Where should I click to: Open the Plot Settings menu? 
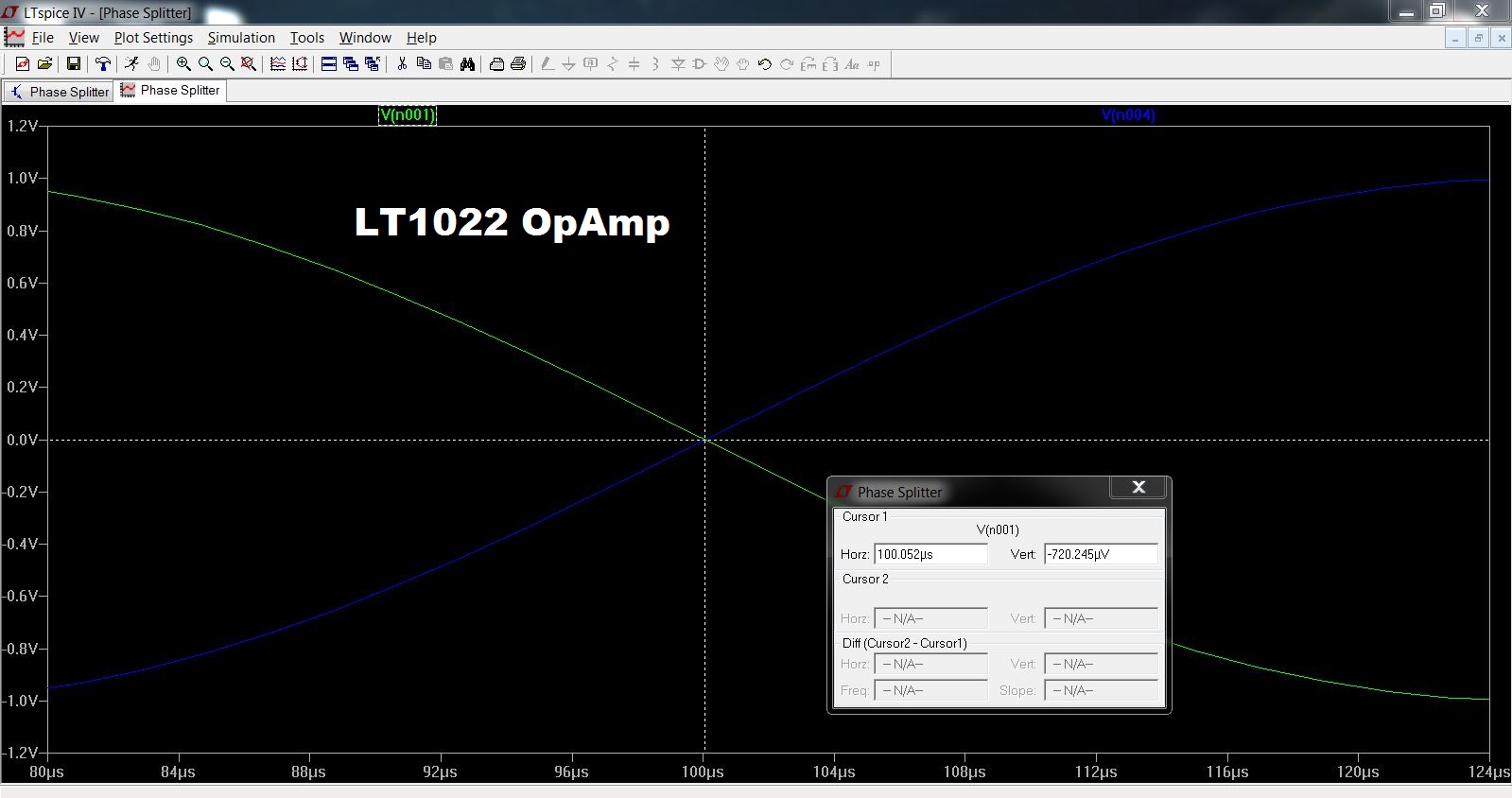click(x=153, y=38)
